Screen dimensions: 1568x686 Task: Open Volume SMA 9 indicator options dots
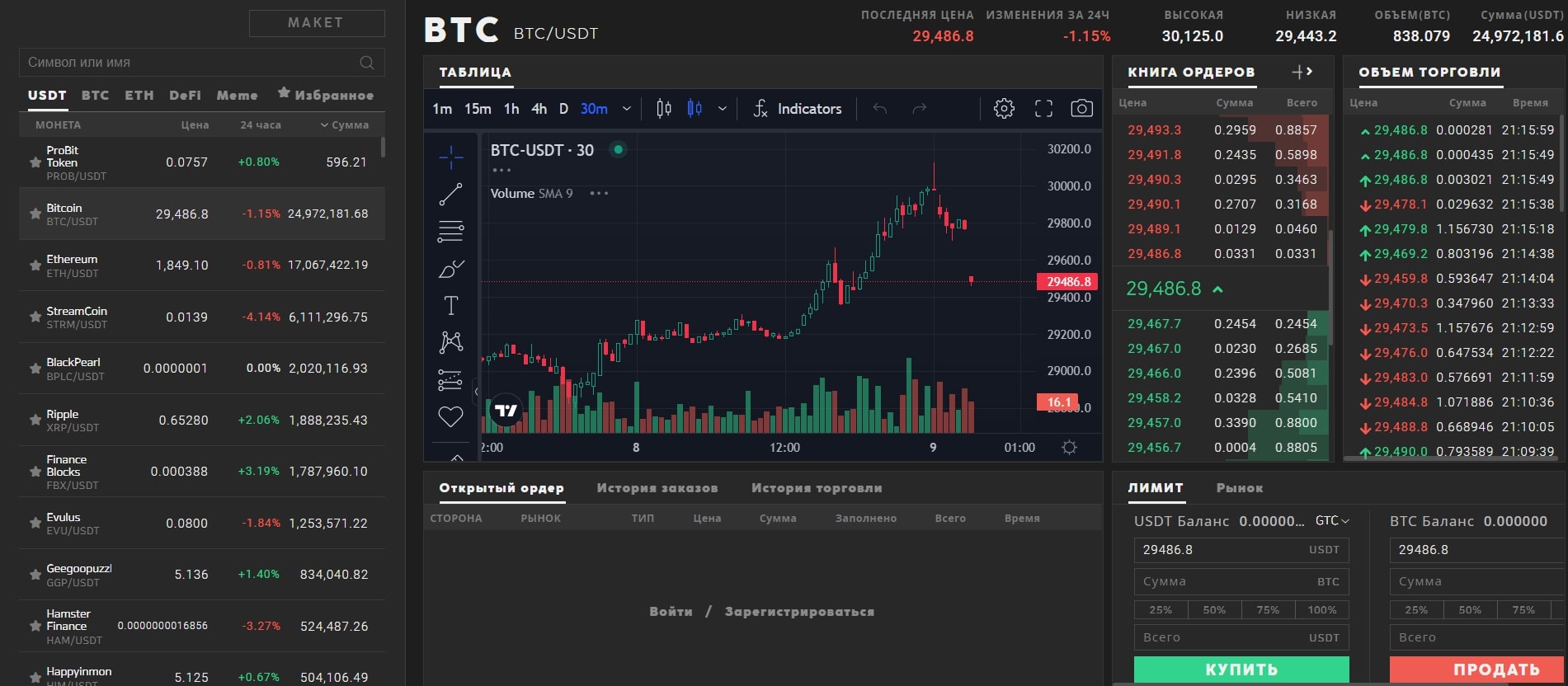(x=599, y=194)
